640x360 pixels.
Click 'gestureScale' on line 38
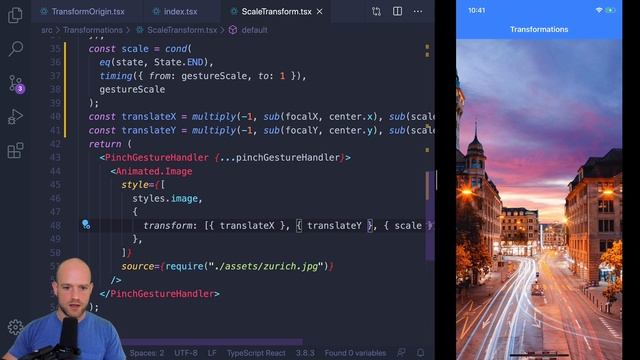(x=132, y=89)
